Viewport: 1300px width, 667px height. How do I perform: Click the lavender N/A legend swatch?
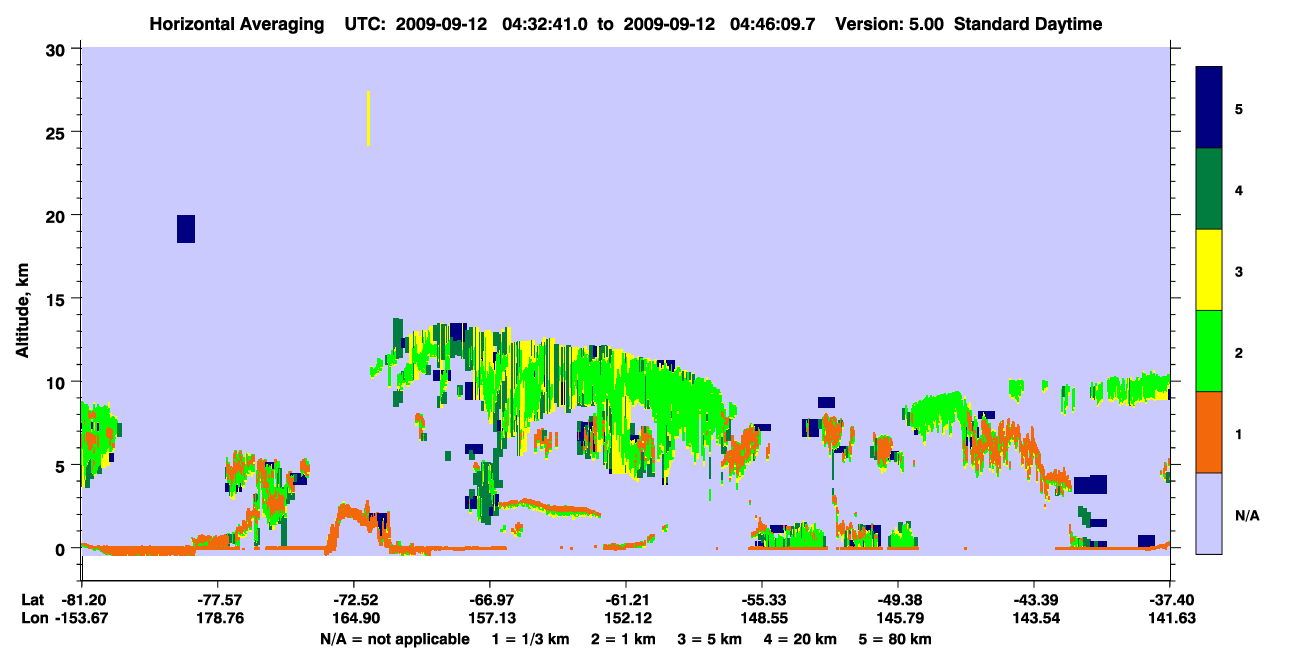pos(1209,513)
